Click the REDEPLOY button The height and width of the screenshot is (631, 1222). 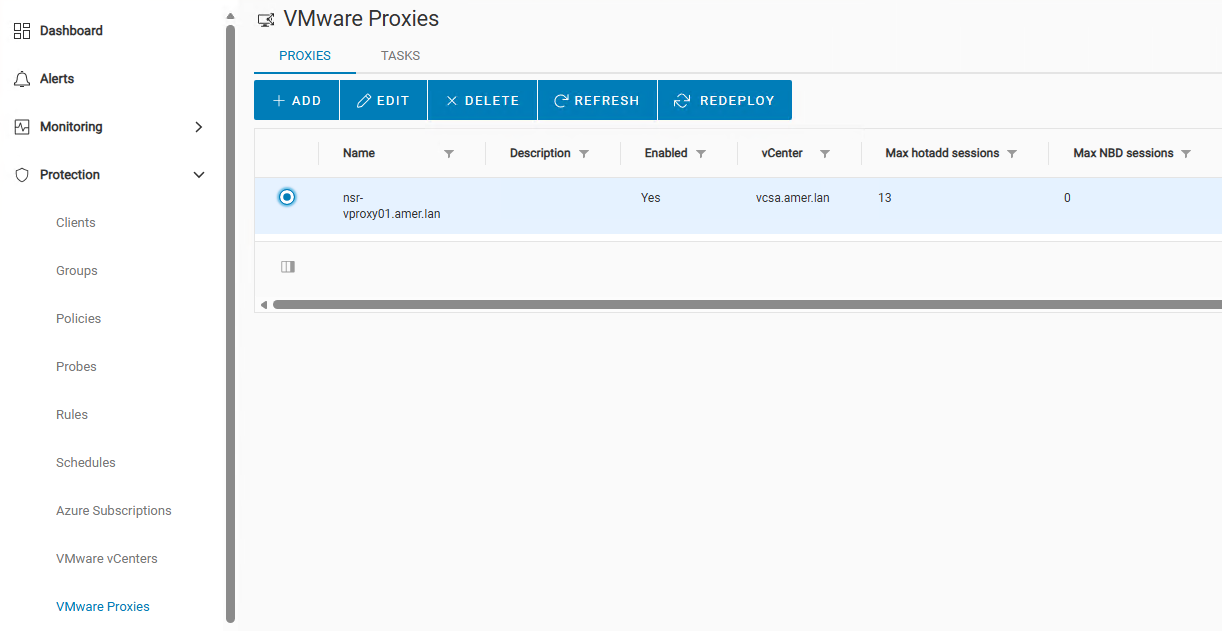[x=724, y=100]
